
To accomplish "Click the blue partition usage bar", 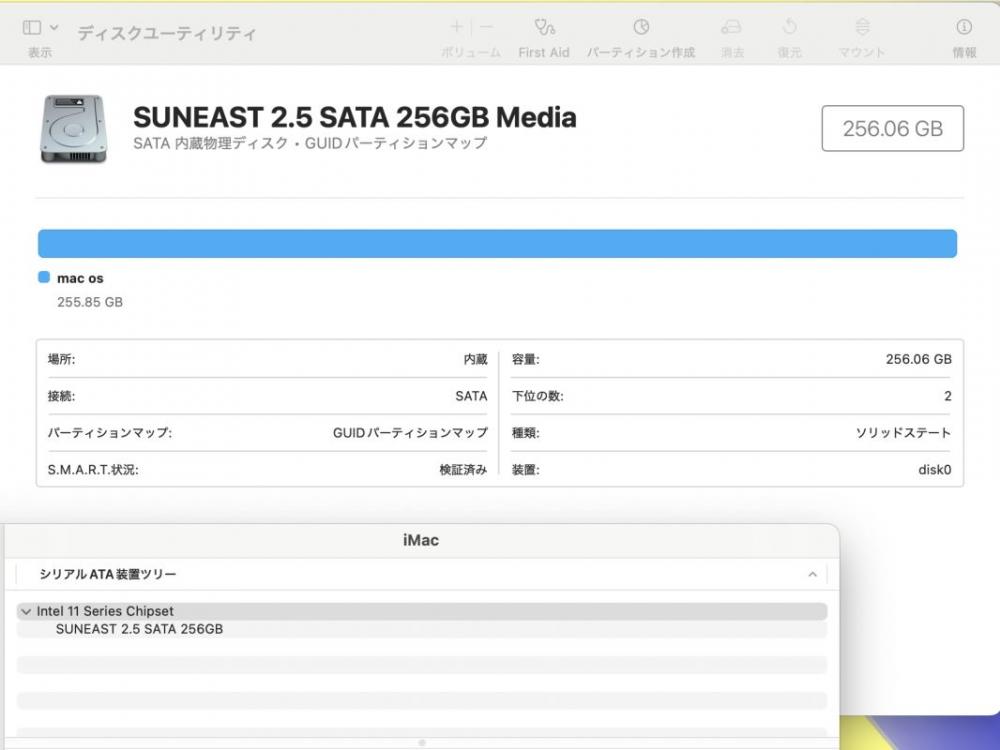I will pos(497,244).
